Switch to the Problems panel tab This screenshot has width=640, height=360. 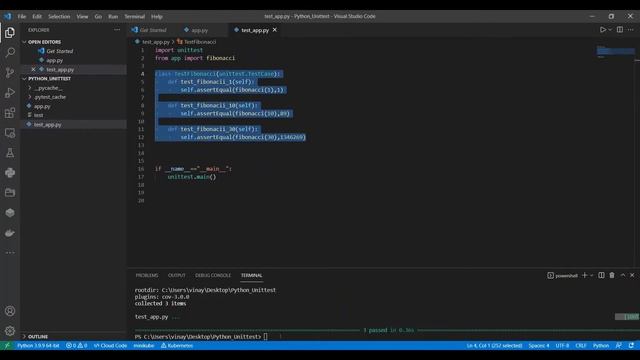coord(147,276)
